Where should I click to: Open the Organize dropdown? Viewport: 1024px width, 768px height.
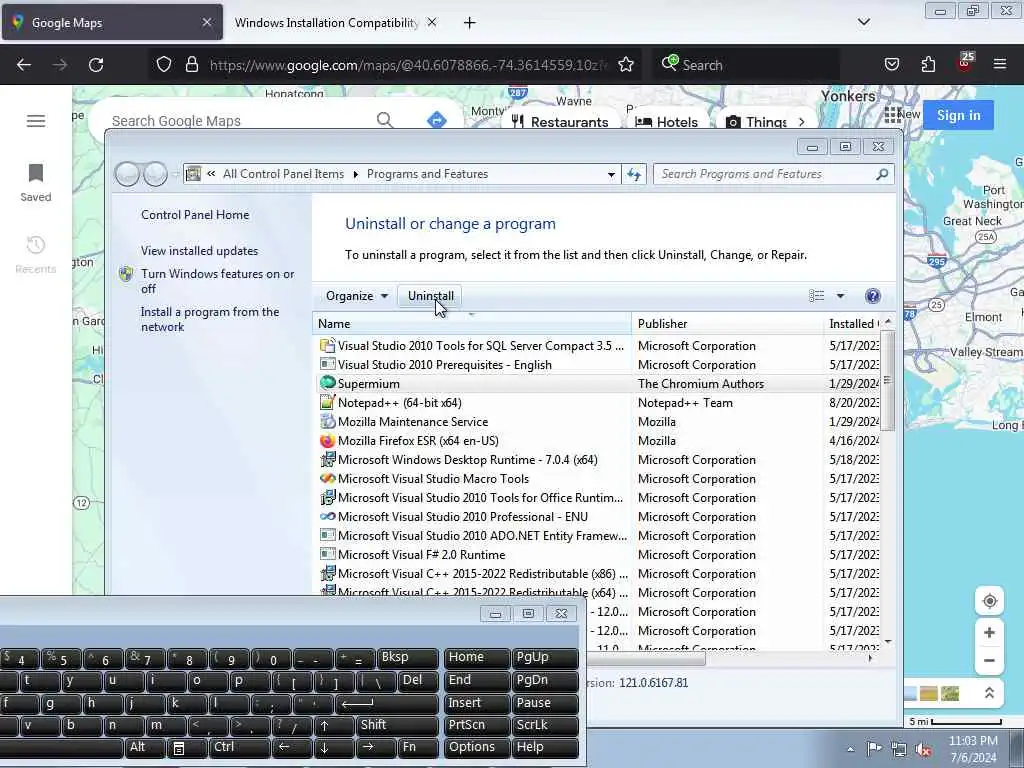[357, 296]
